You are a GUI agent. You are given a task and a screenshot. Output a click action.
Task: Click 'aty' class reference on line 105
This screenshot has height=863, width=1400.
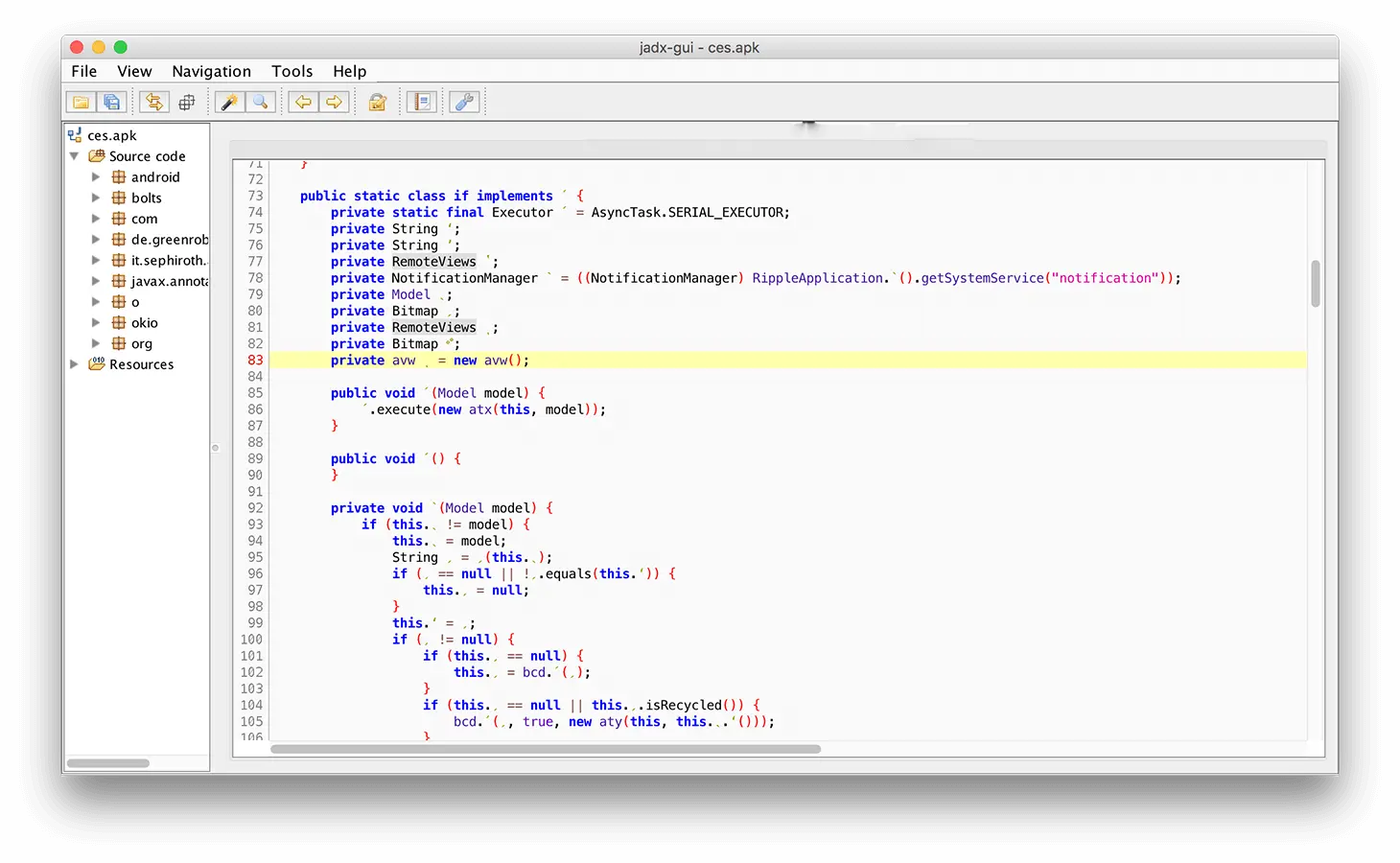click(611, 722)
